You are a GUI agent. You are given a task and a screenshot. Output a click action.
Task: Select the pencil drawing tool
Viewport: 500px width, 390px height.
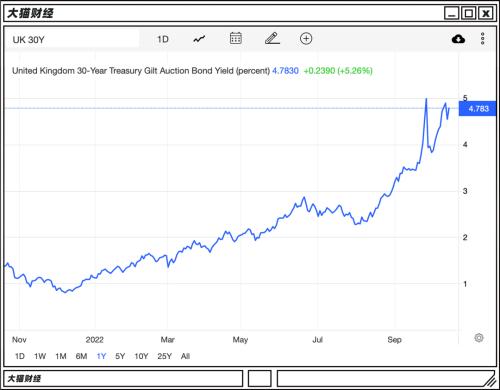tap(272, 38)
